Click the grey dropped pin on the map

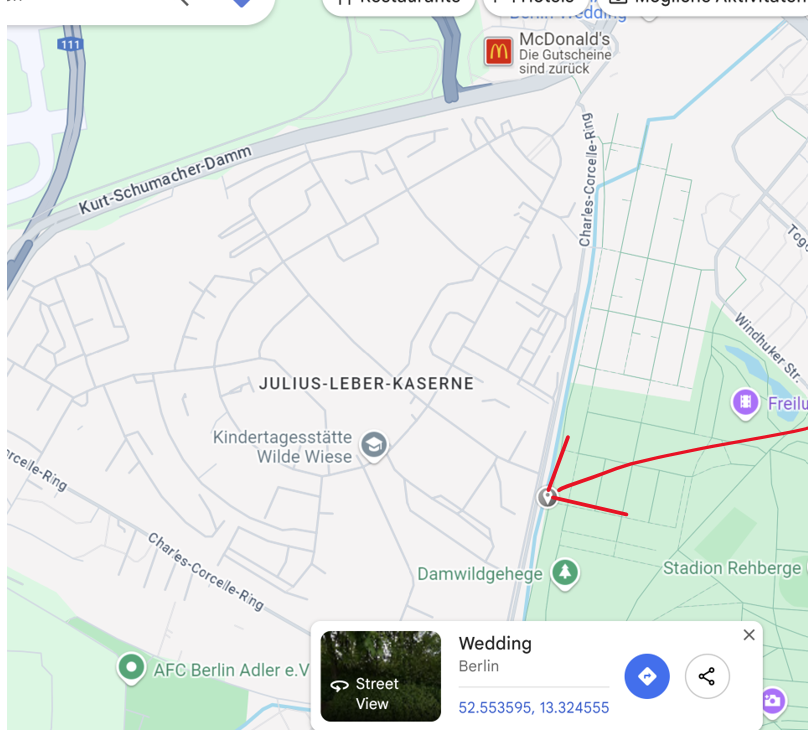click(x=547, y=497)
